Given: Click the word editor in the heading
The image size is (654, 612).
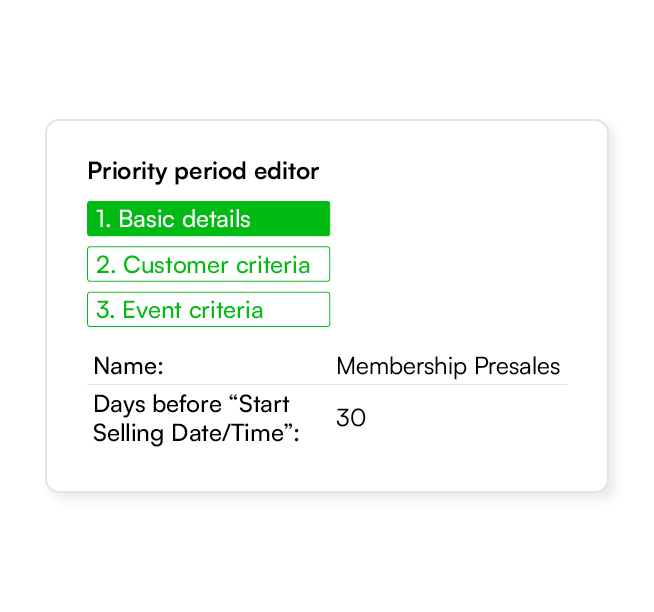Looking at the screenshot, I should [287, 171].
